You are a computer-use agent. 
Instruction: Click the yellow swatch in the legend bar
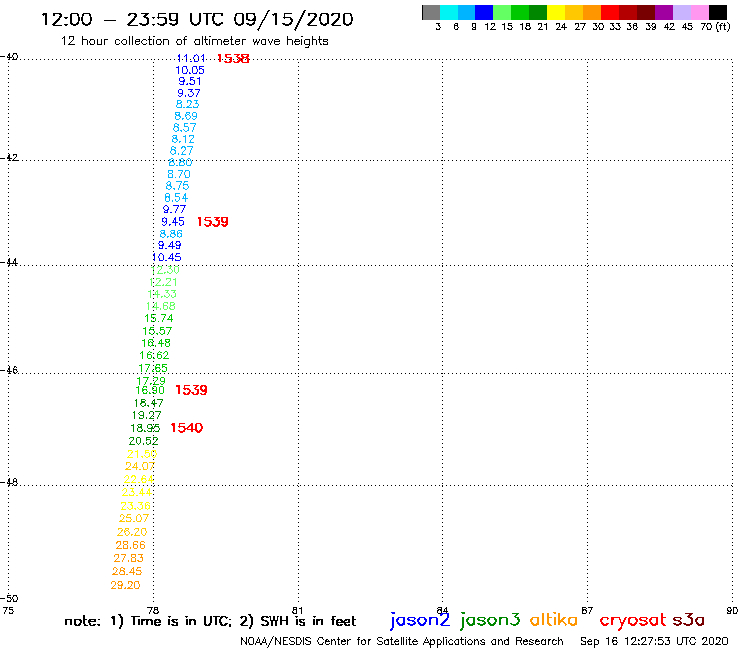(x=555, y=12)
